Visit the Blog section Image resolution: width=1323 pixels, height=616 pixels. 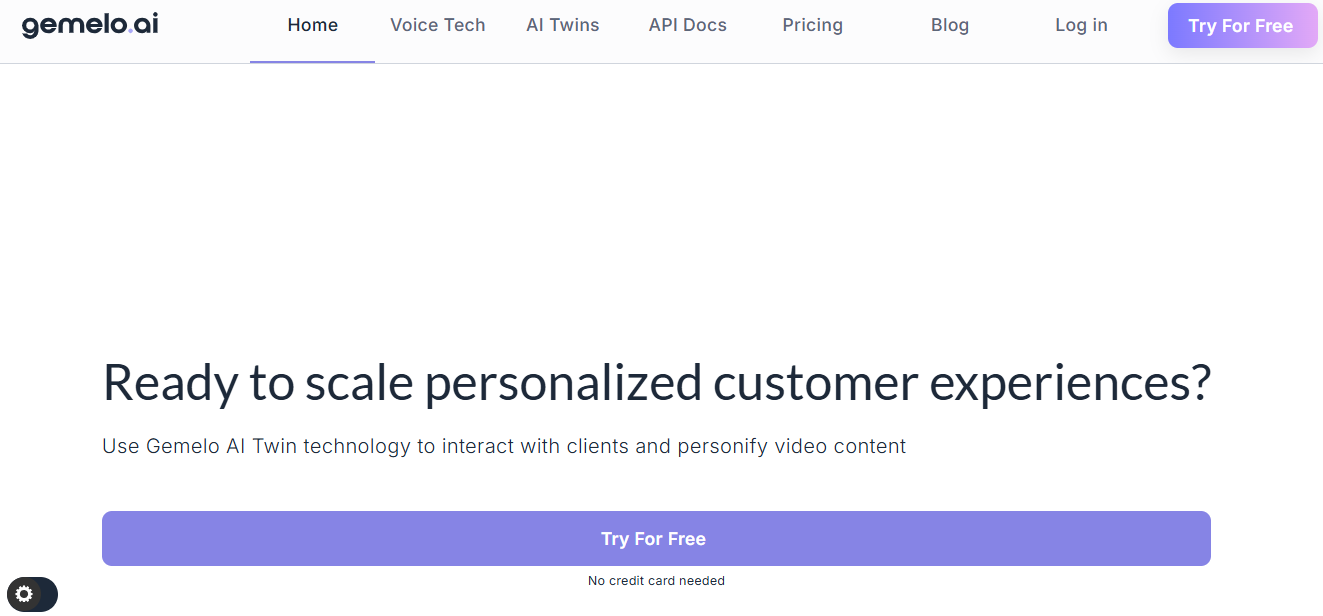(x=949, y=26)
